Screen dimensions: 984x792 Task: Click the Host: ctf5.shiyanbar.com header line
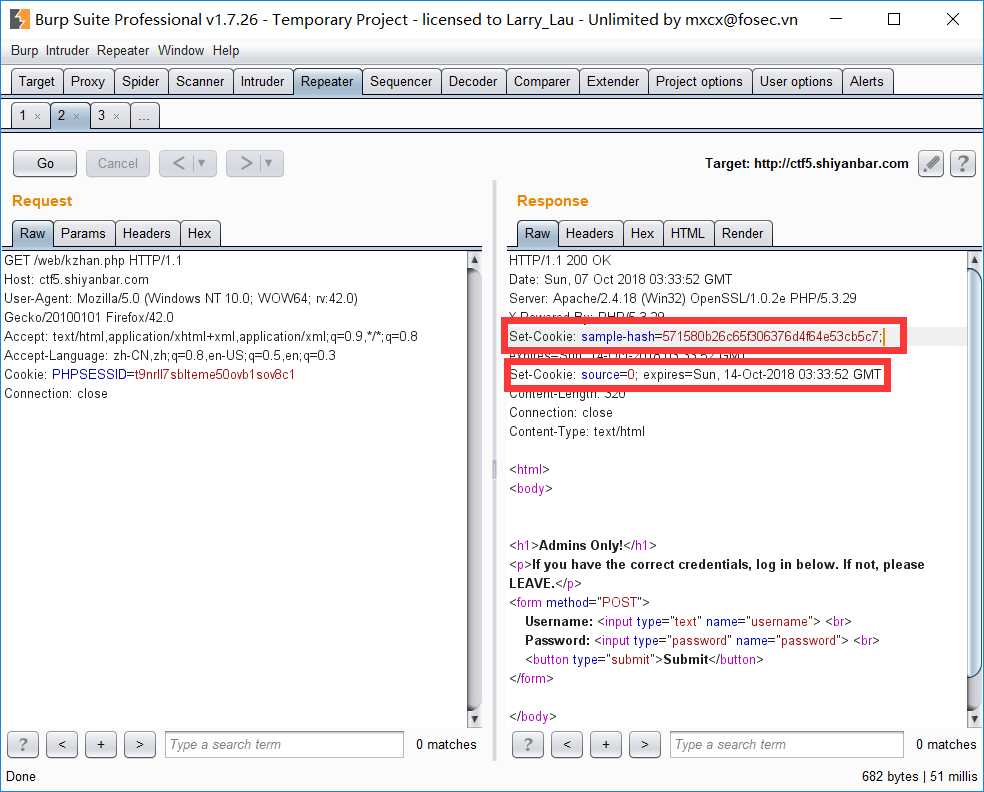coord(77,279)
